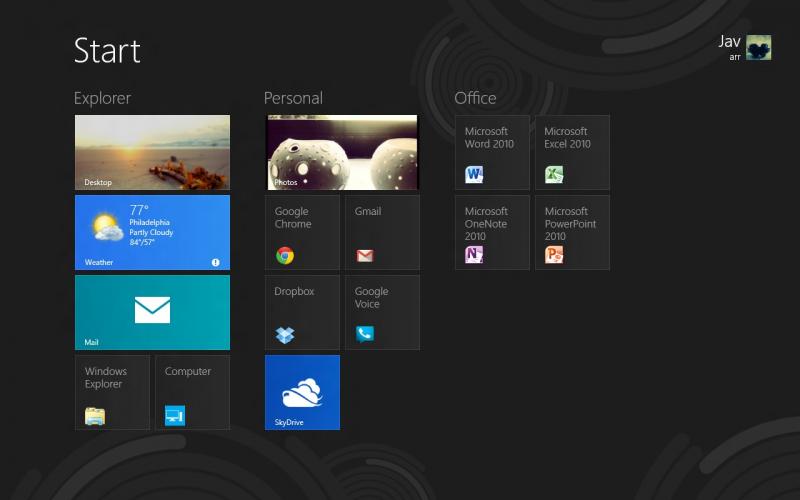Open the SkyDrive cloud tile
This screenshot has height=500, width=800.
click(302, 392)
